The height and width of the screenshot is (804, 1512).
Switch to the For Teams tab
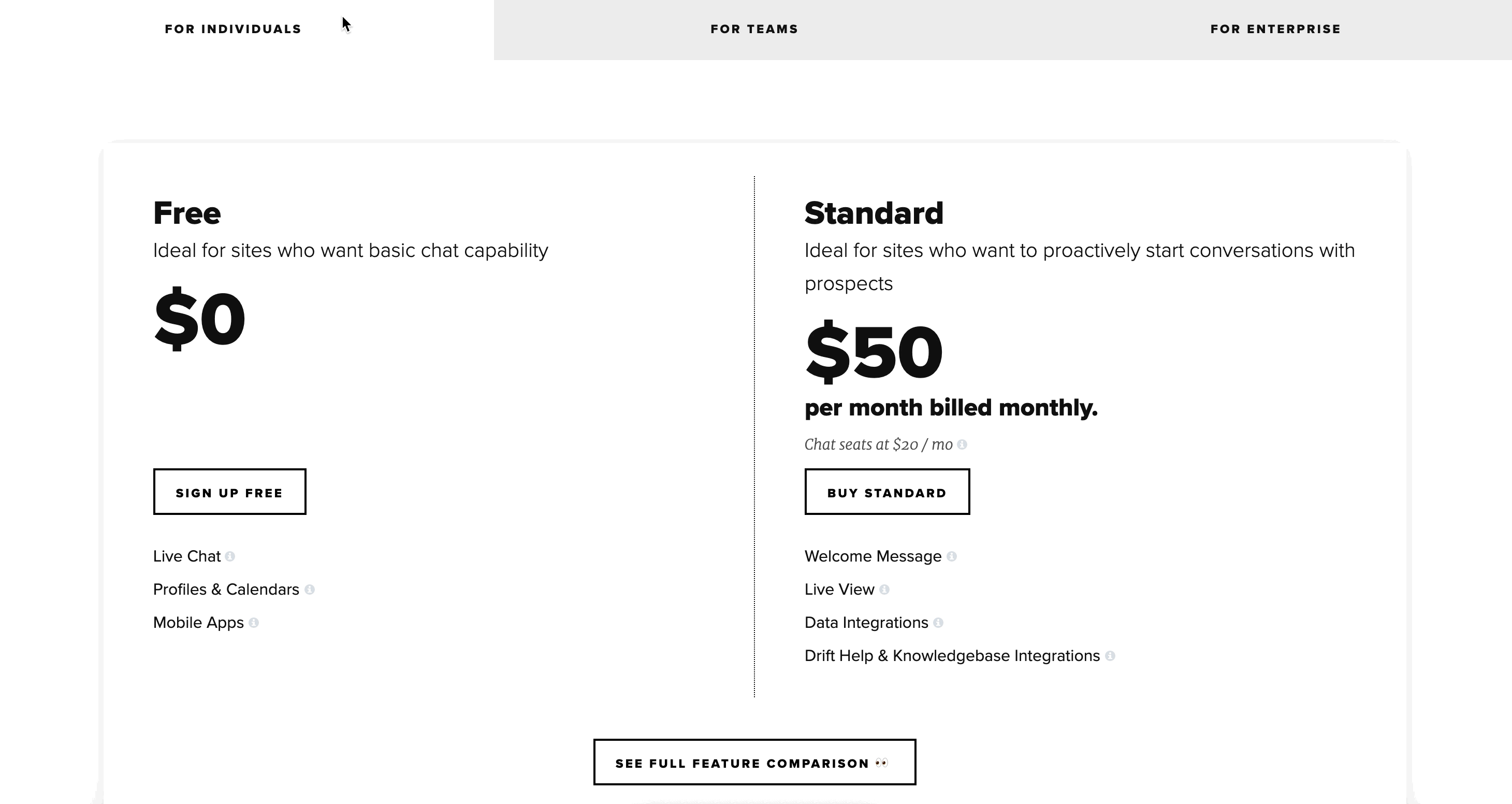(x=754, y=30)
